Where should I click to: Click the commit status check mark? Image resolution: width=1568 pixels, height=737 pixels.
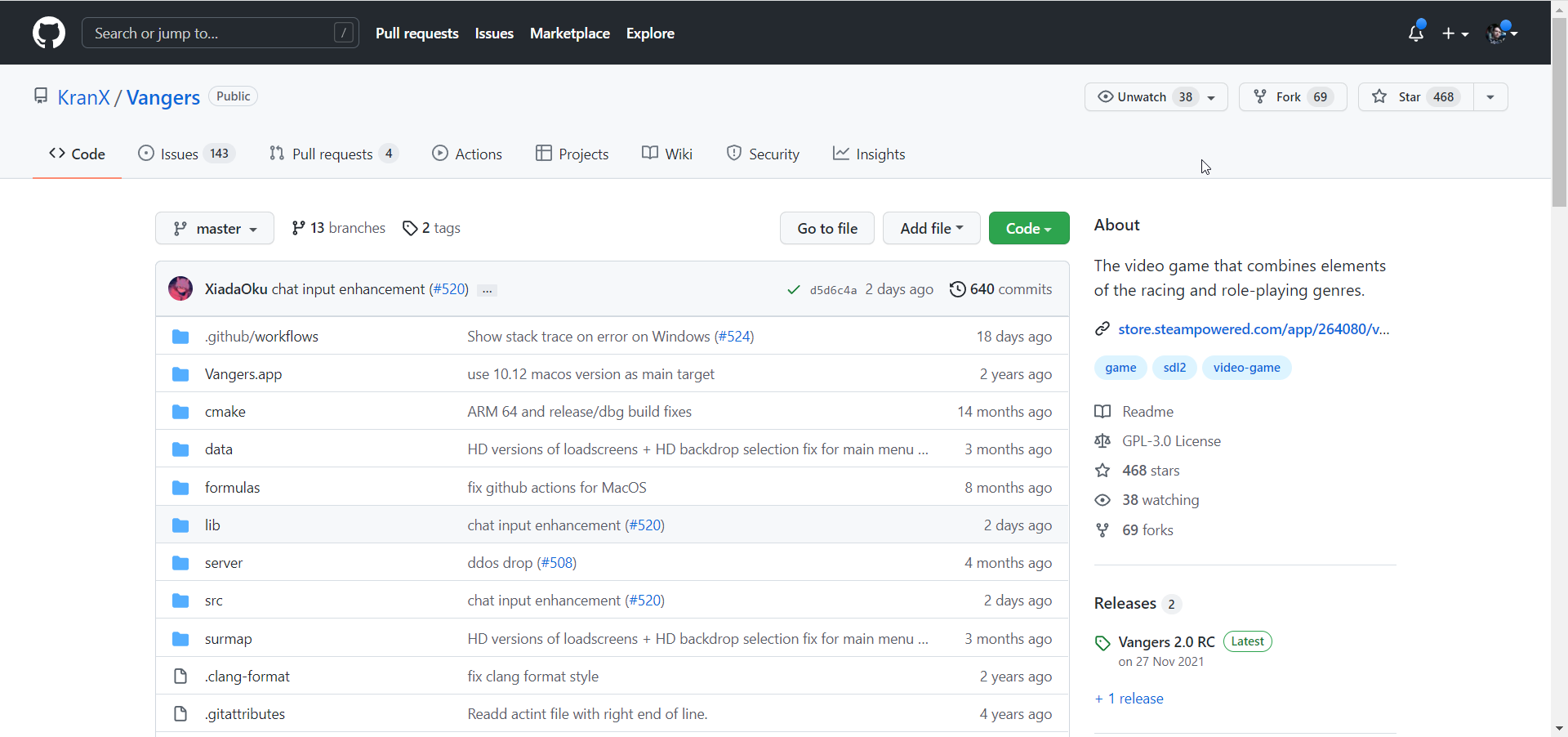(793, 290)
